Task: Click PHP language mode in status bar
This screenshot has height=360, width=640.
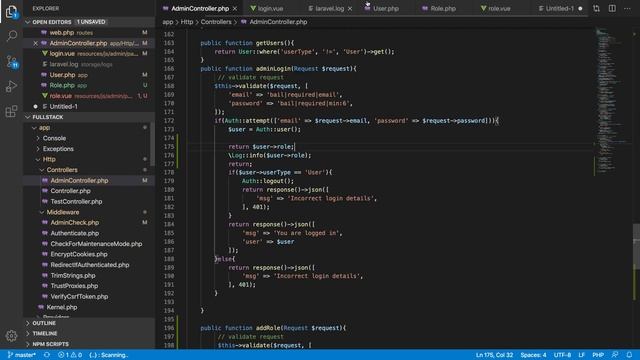Action: [x=598, y=355]
